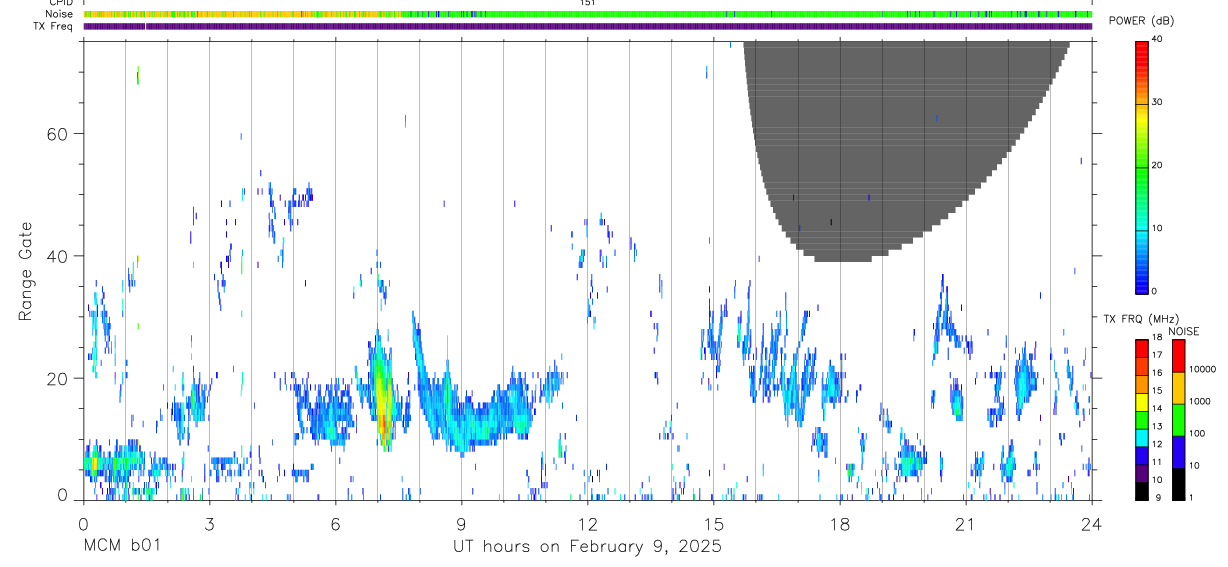Click the purple TX Freq strip

point(587,26)
